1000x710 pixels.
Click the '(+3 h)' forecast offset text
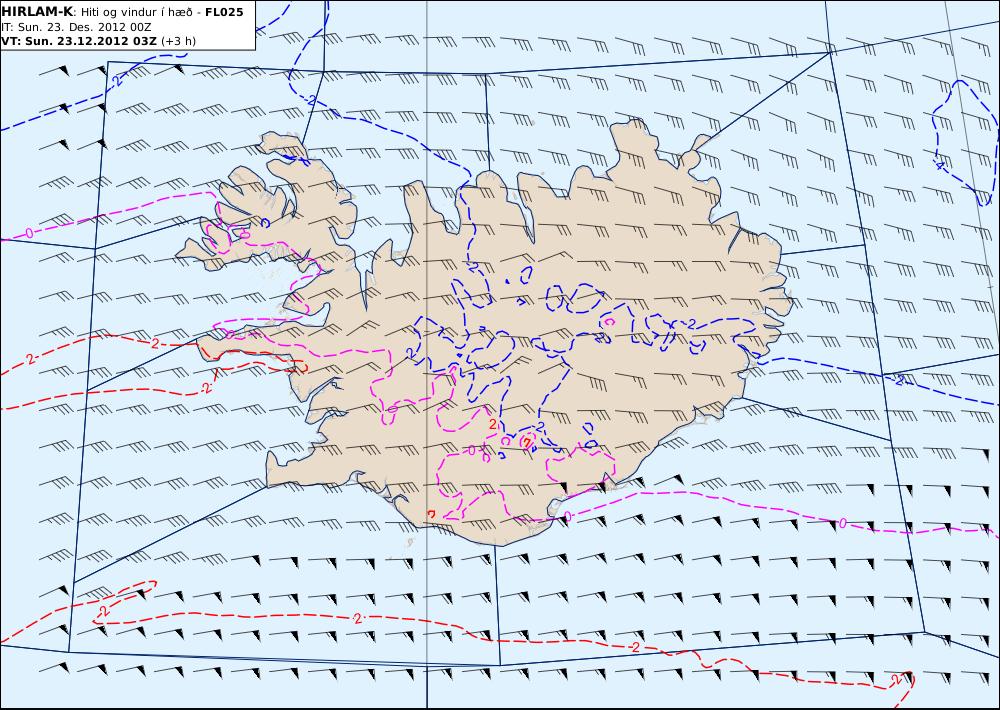tap(179, 41)
